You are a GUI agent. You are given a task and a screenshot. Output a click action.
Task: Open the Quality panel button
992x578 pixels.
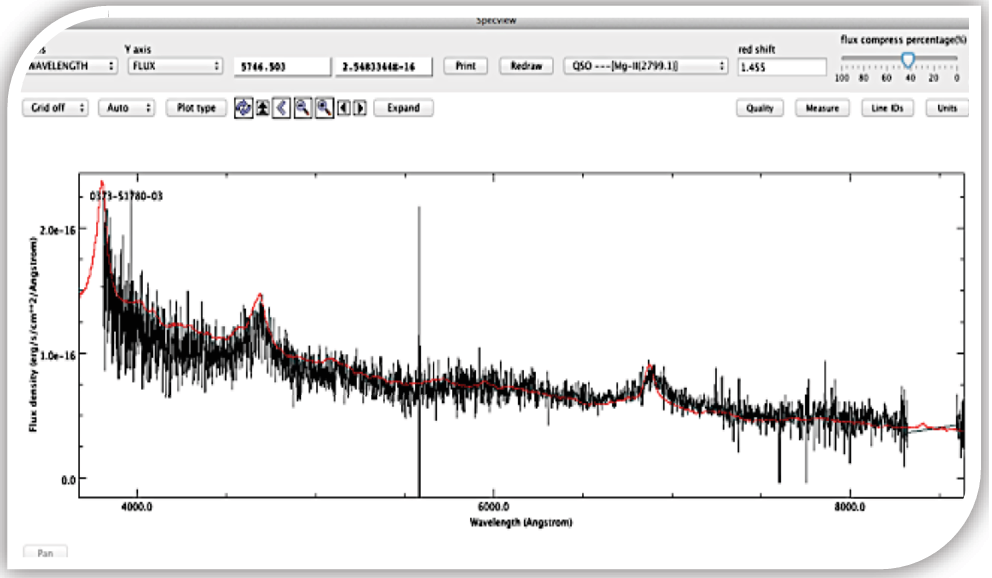click(x=760, y=108)
